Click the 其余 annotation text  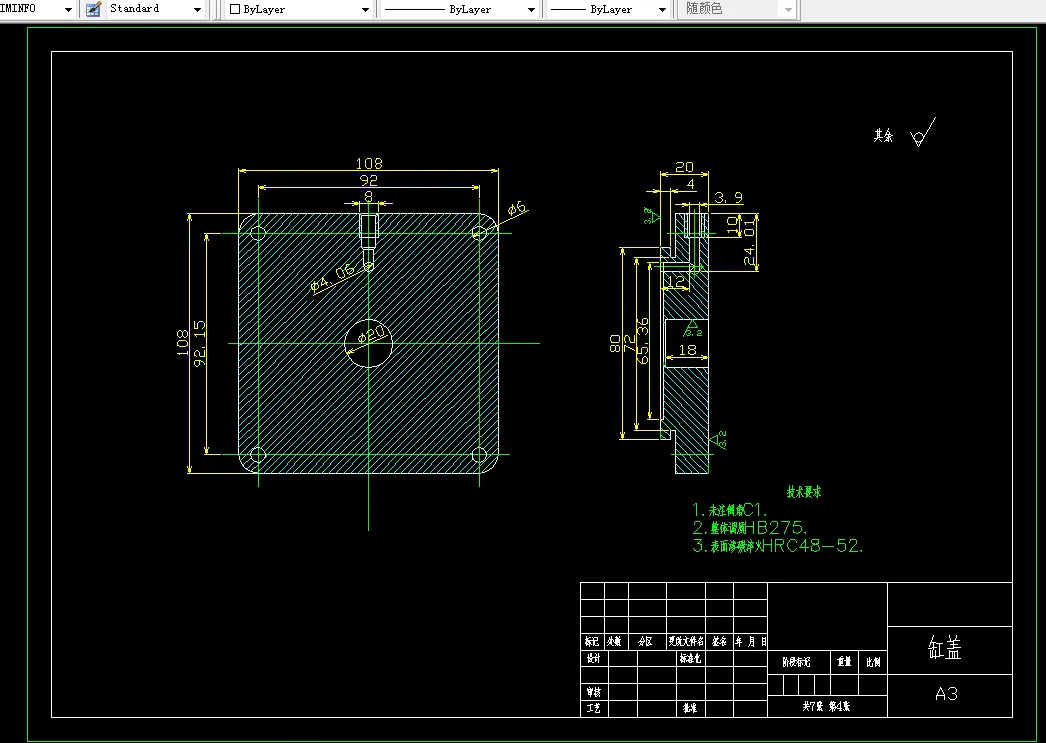tap(883, 135)
